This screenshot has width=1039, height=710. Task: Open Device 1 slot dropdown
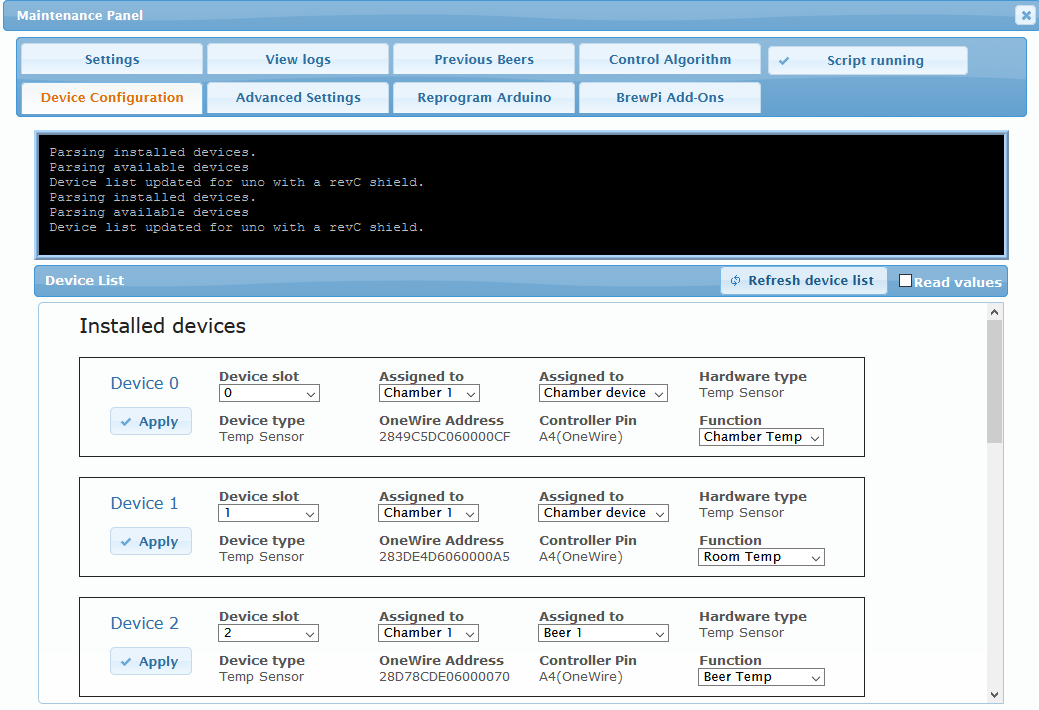(x=268, y=513)
